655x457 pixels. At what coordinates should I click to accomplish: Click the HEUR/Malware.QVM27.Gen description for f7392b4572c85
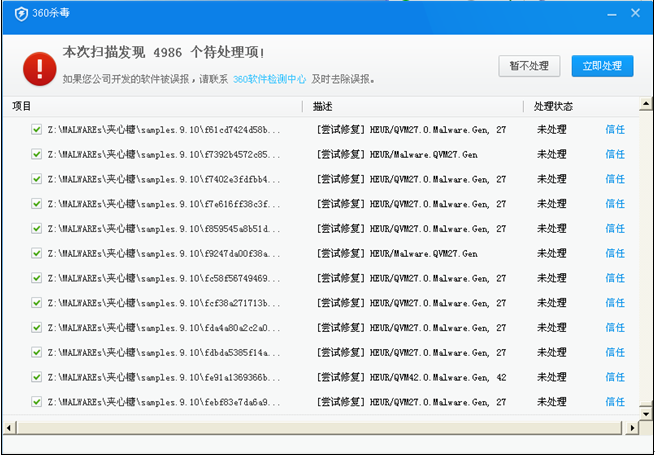click(x=397, y=155)
